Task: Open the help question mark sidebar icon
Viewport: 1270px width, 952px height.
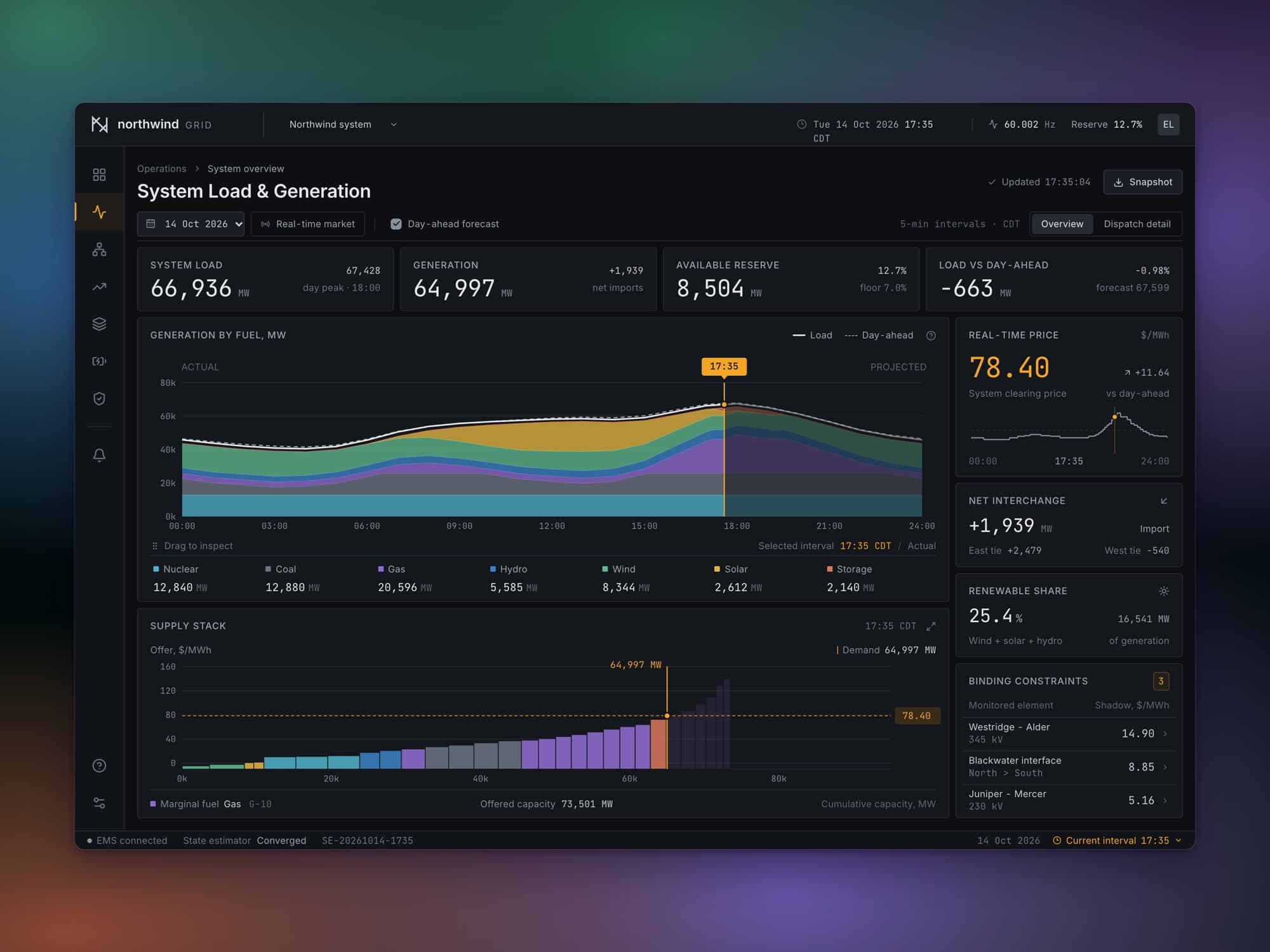Action: click(99, 765)
